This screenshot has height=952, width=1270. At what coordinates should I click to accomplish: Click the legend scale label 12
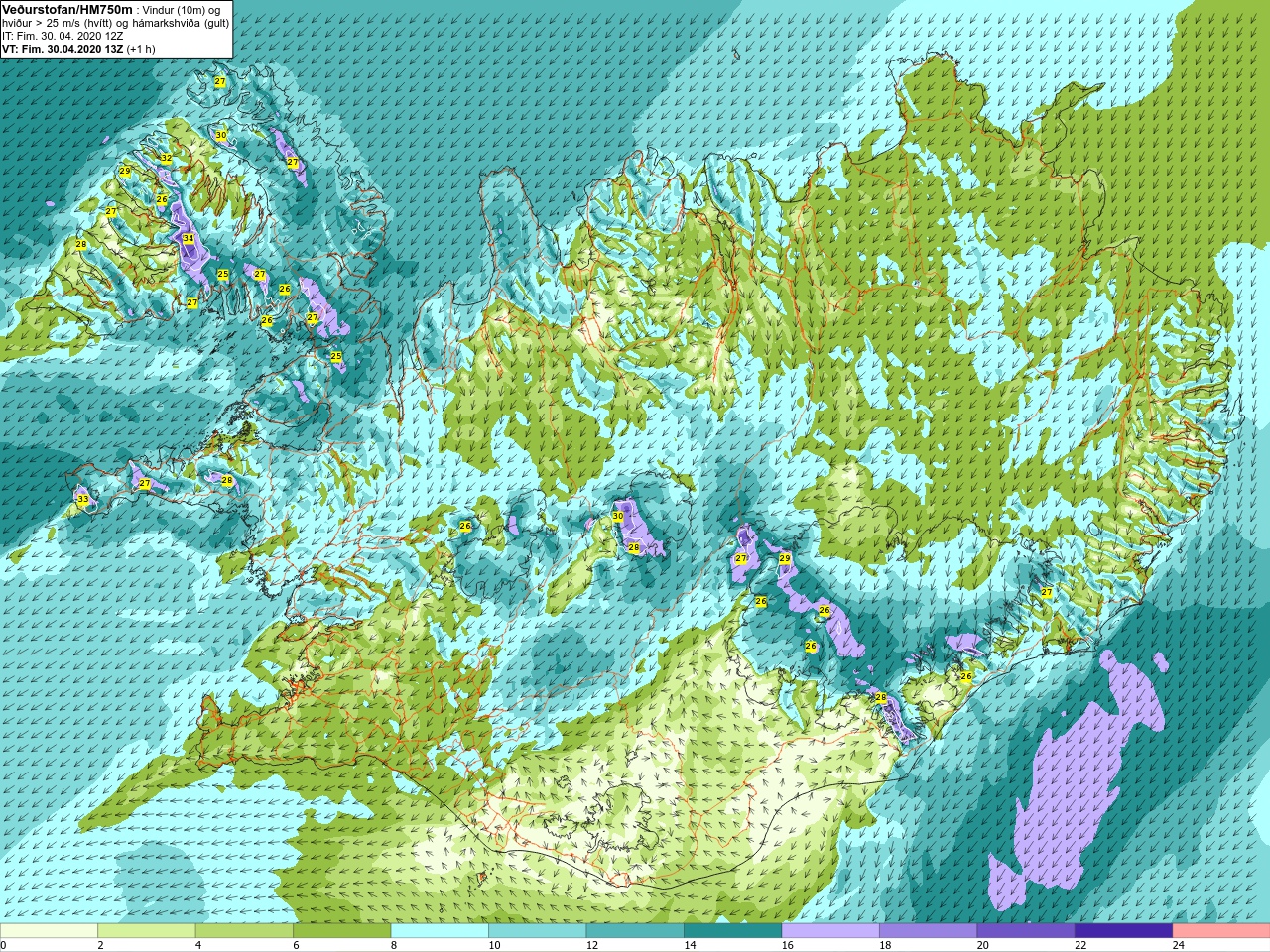(x=592, y=945)
